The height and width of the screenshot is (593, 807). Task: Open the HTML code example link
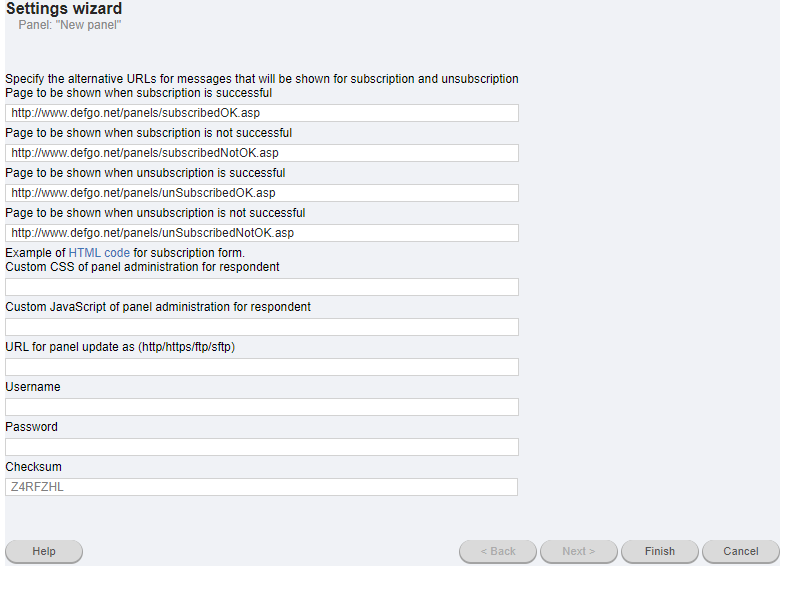point(99,253)
